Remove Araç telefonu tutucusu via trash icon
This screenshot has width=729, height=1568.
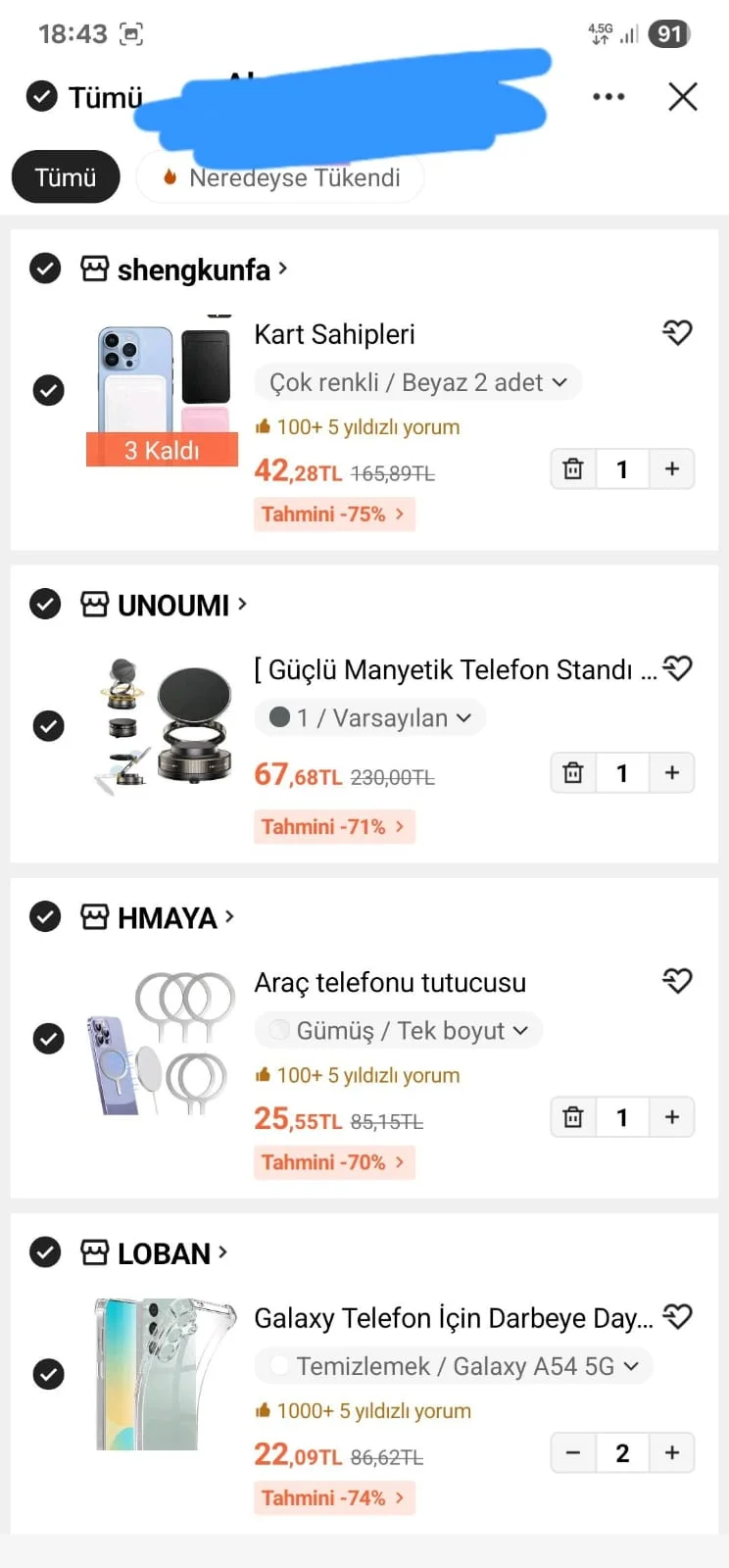[573, 1117]
